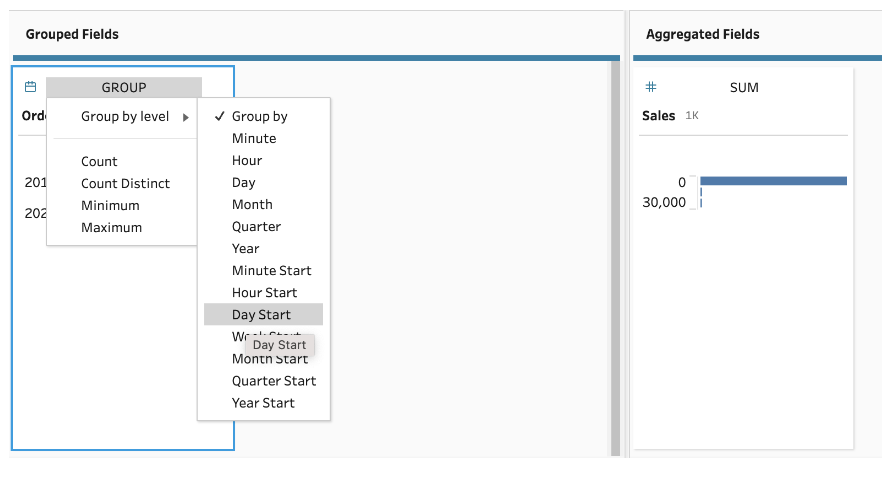Screen dimensions: 887x492
Task: Click the Sales histogram bar
Action: click(x=772, y=181)
